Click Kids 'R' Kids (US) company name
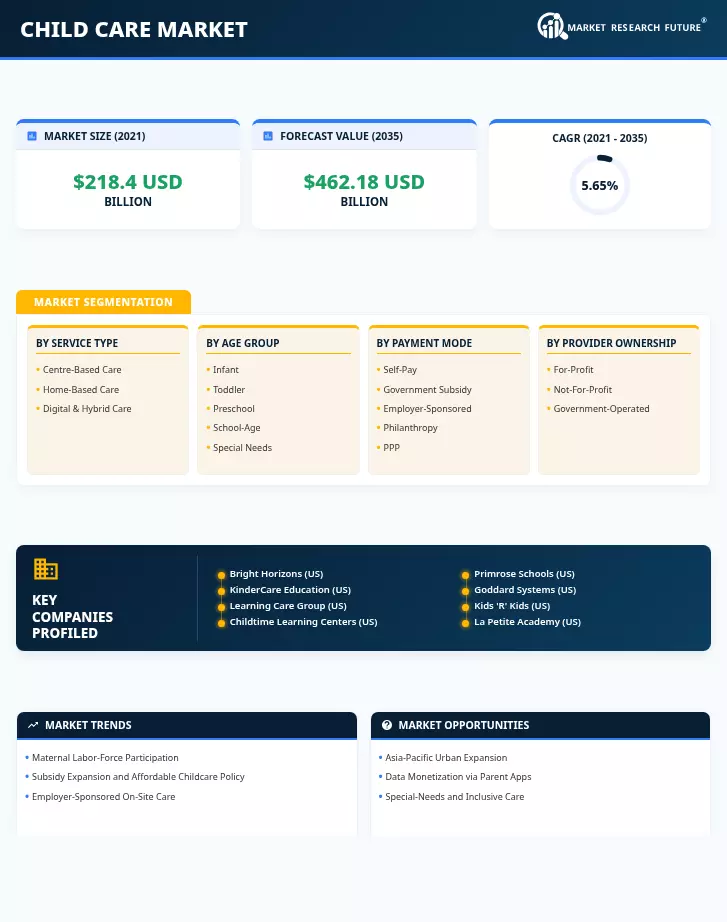 pyautogui.click(x=512, y=606)
